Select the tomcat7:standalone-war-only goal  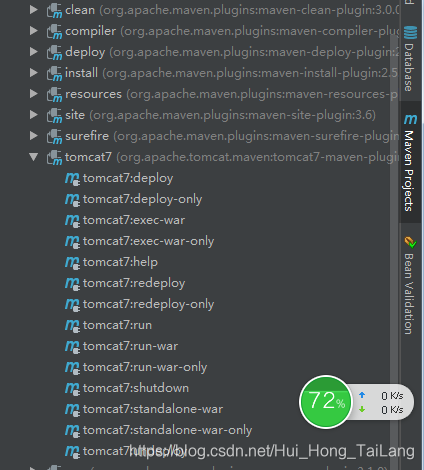(167, 430)
